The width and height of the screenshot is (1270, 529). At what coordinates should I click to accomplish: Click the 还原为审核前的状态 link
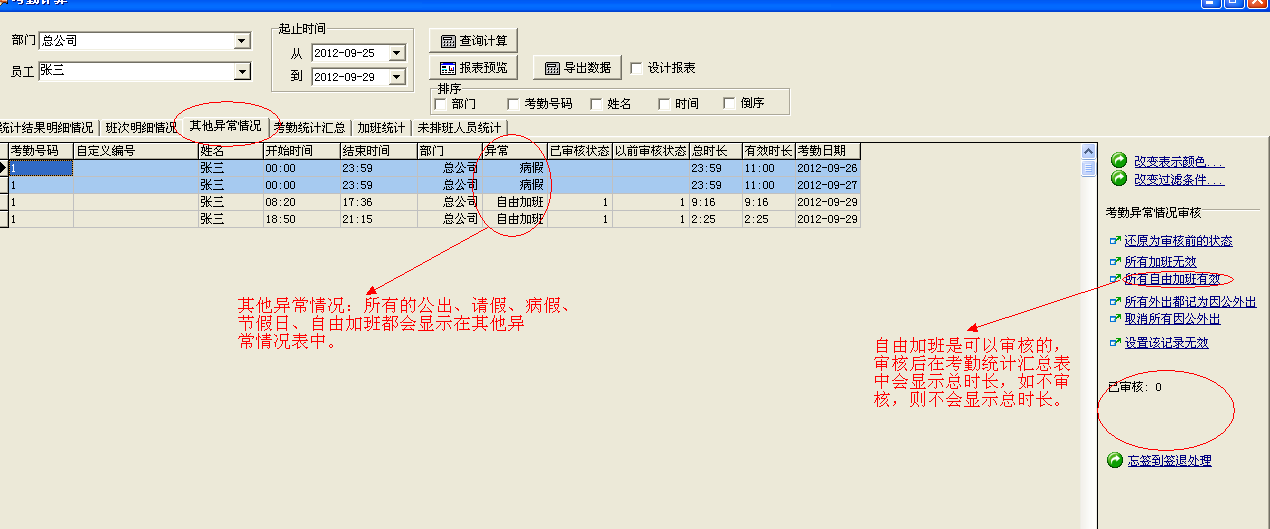[x=1178, y=241]
